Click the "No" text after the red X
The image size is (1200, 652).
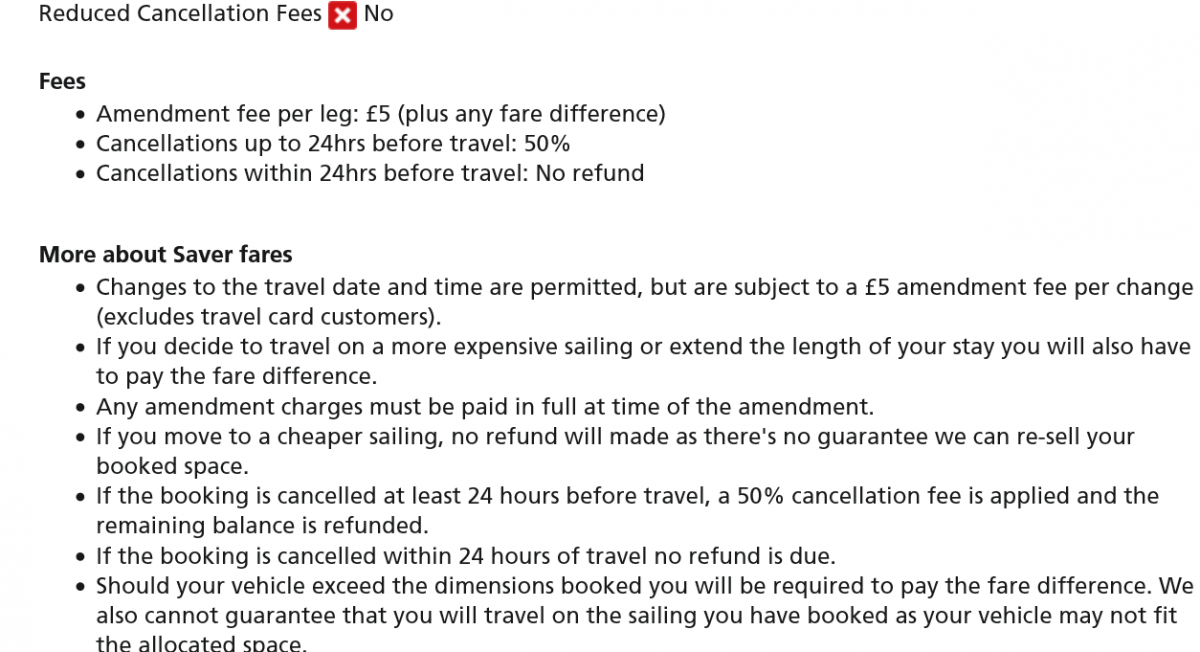tap(378, 14)
